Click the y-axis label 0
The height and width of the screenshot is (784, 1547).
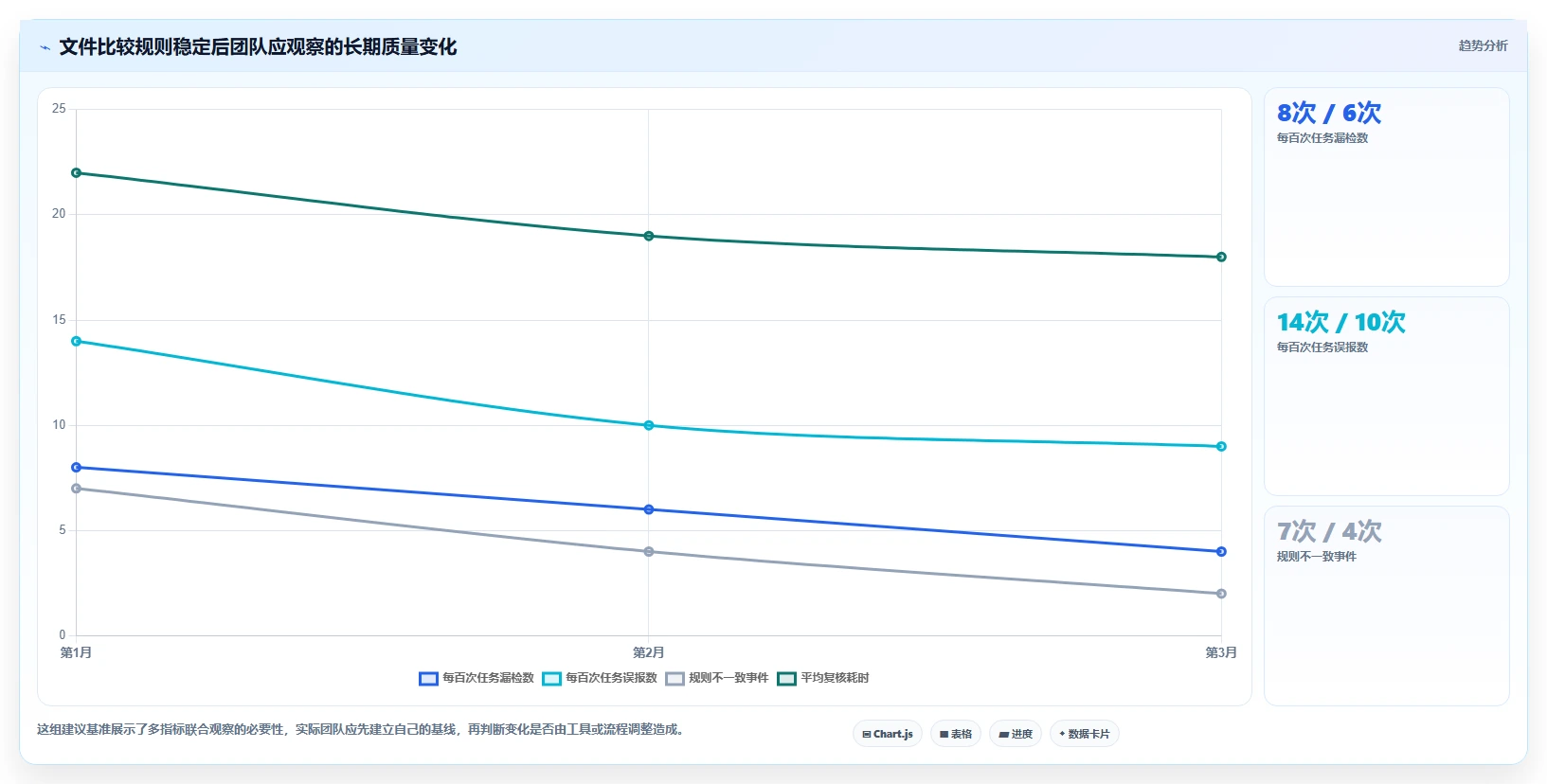tap(63, 635)
